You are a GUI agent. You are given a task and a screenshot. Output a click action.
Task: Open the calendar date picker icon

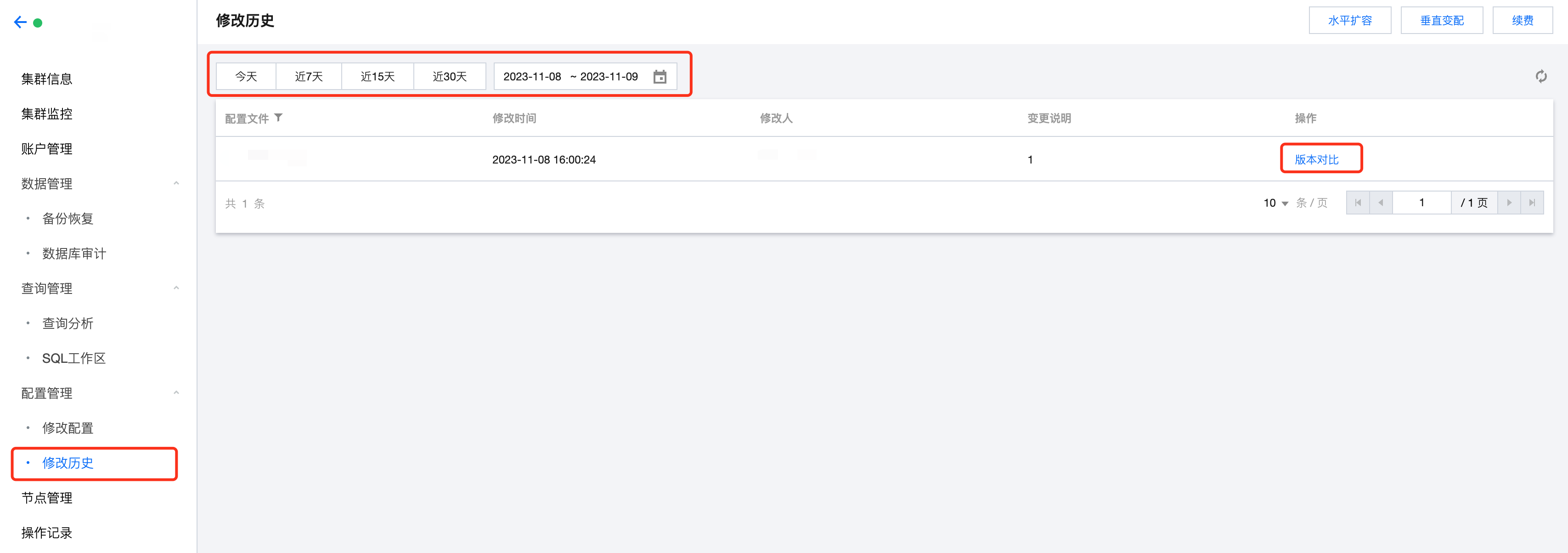click(x=660, y=77)
